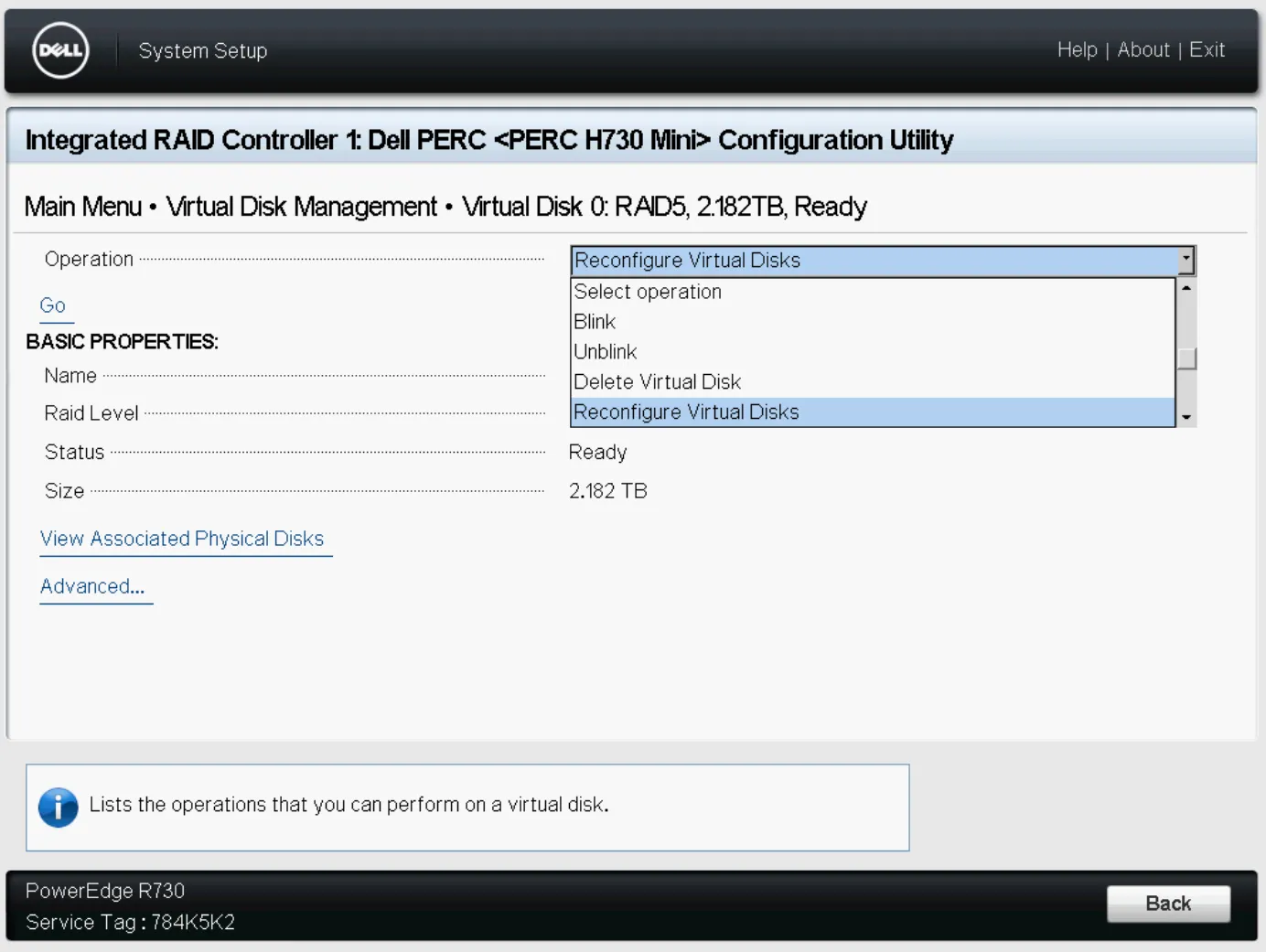
Task: Choose Blink from the operation list
Action: [x=873, y=322]
